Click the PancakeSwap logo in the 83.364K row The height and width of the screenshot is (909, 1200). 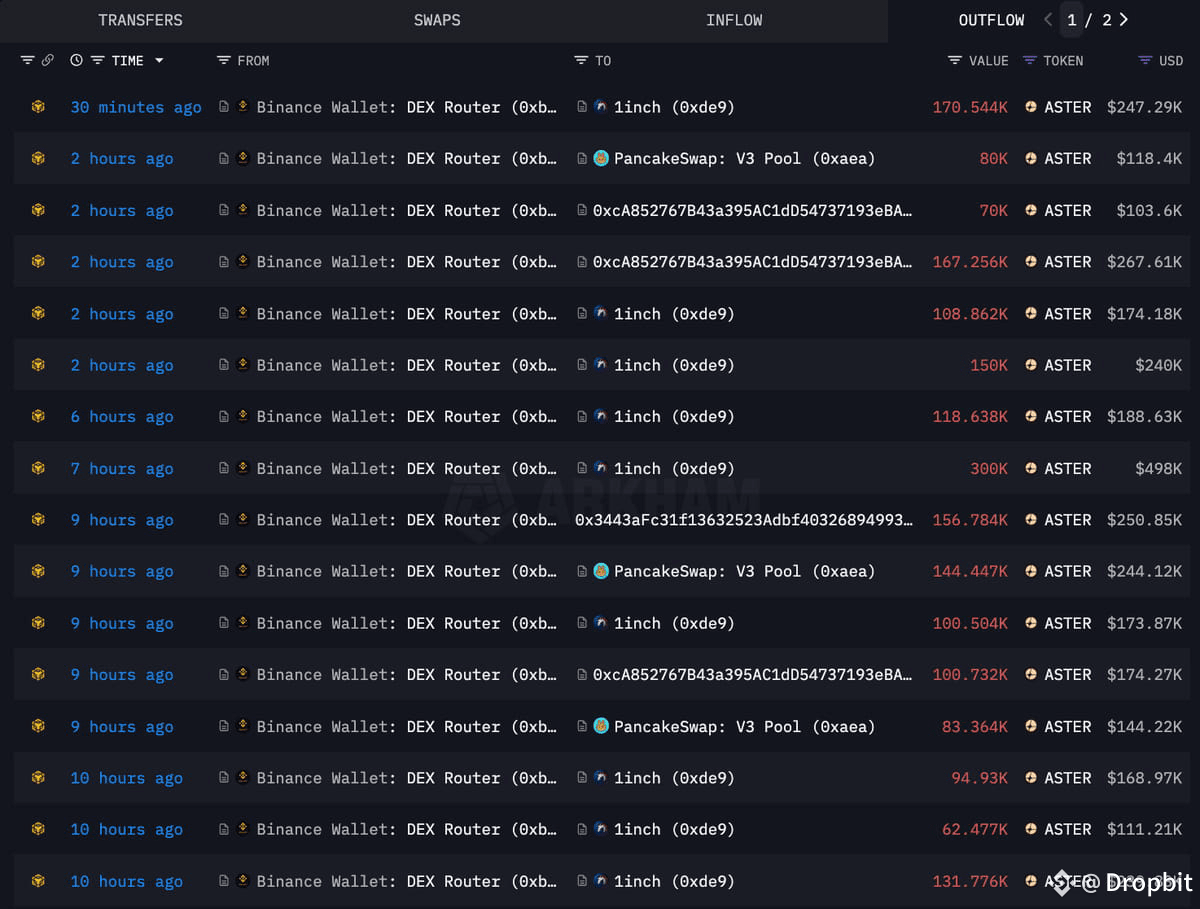(x=601, y=725)
